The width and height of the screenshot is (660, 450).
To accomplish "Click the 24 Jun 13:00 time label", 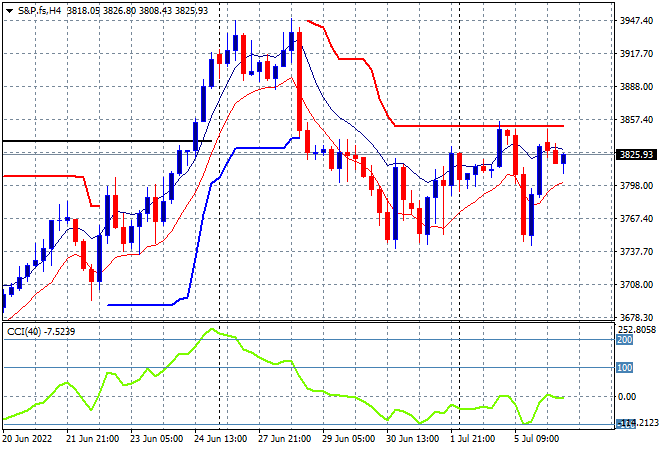I will pyautogui.click(x=220, y=439).
